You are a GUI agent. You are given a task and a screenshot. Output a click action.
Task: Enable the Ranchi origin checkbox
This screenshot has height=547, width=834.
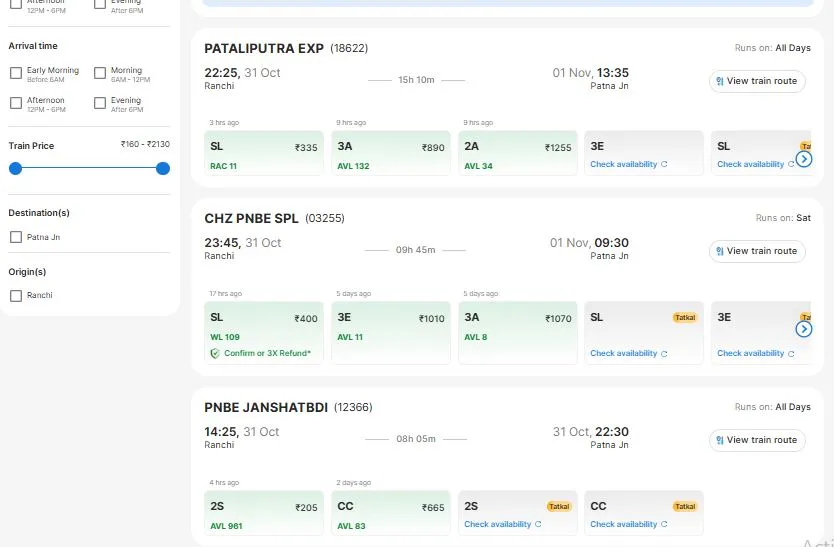(x=16, y=295)
